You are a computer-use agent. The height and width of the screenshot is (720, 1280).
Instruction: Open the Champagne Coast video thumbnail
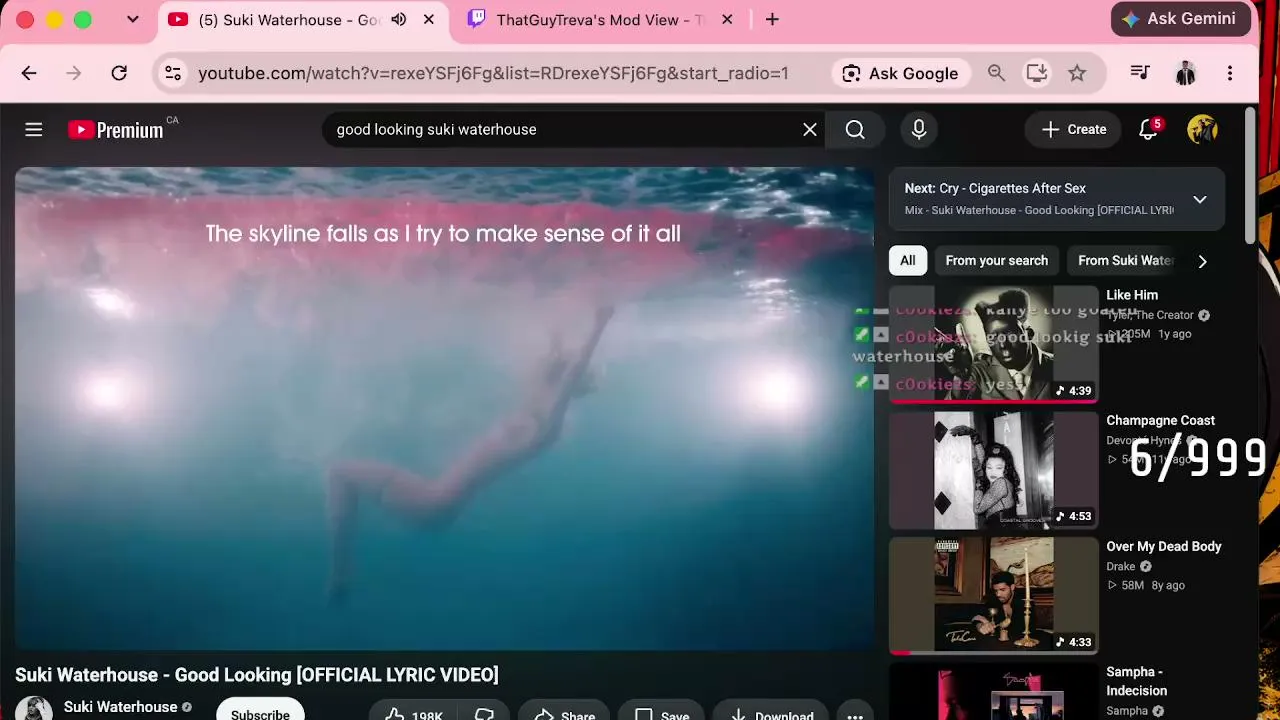(x=994, y=470)
